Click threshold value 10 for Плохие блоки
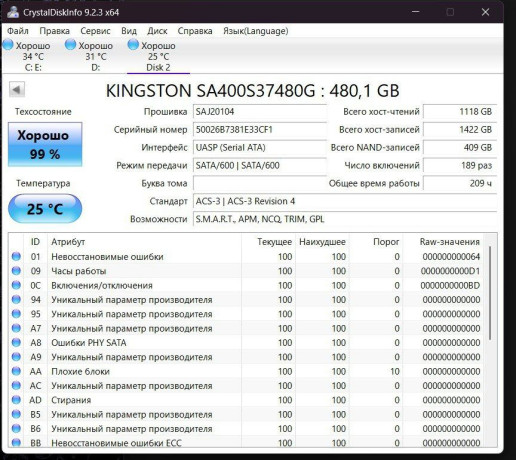This screenshot has width=516, height=460. pos(395,371)
